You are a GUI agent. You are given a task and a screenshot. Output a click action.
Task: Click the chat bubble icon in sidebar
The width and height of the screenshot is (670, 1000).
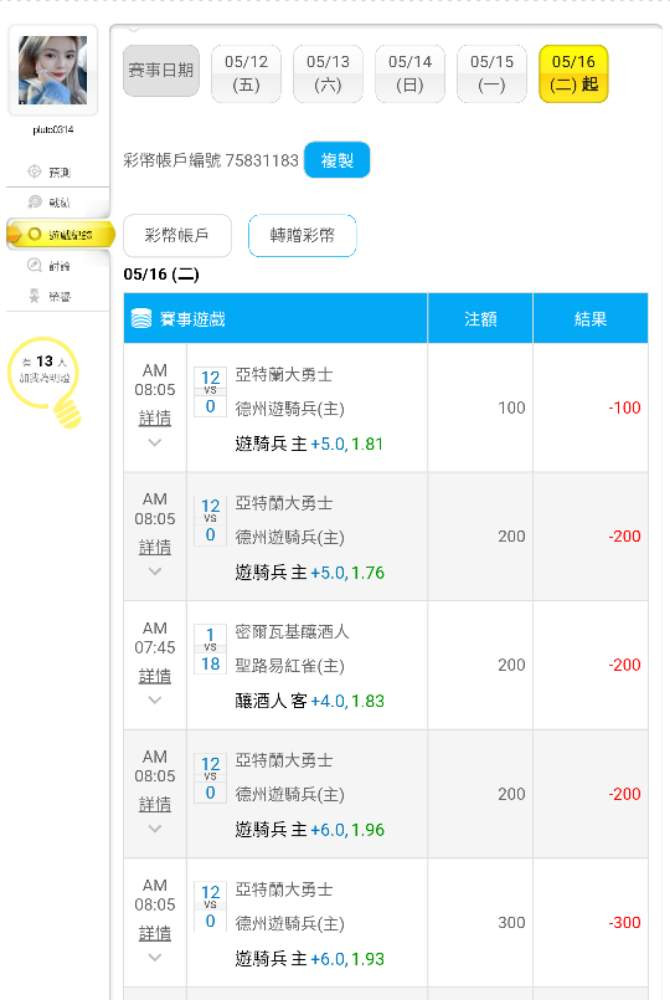36,203
